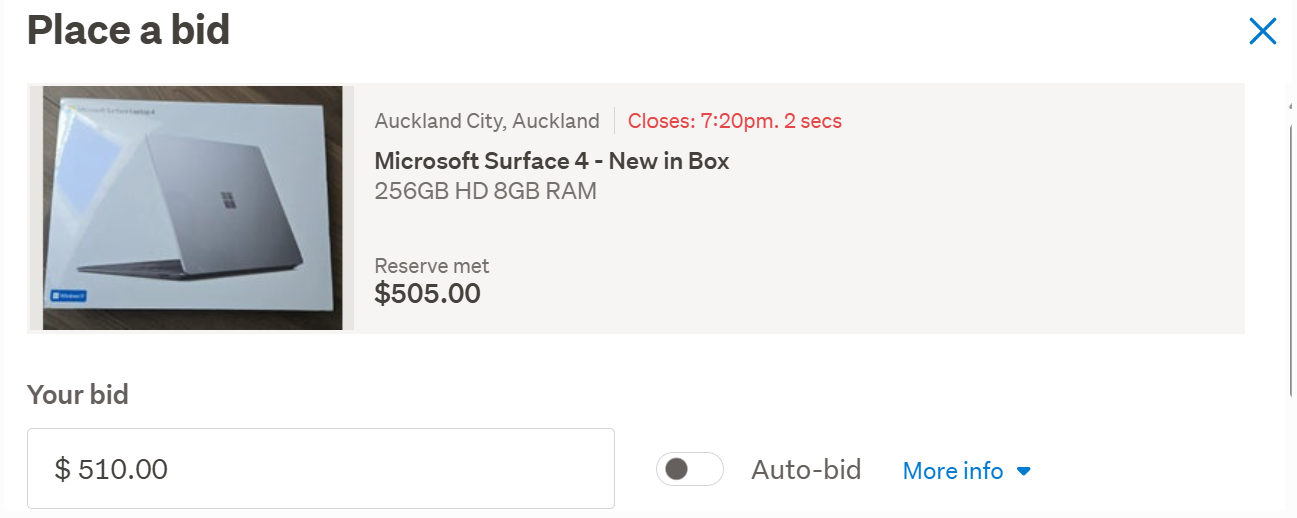Open the Surface laptop box photo
This screenshot has height=518, width=1297.
point(192,208)
